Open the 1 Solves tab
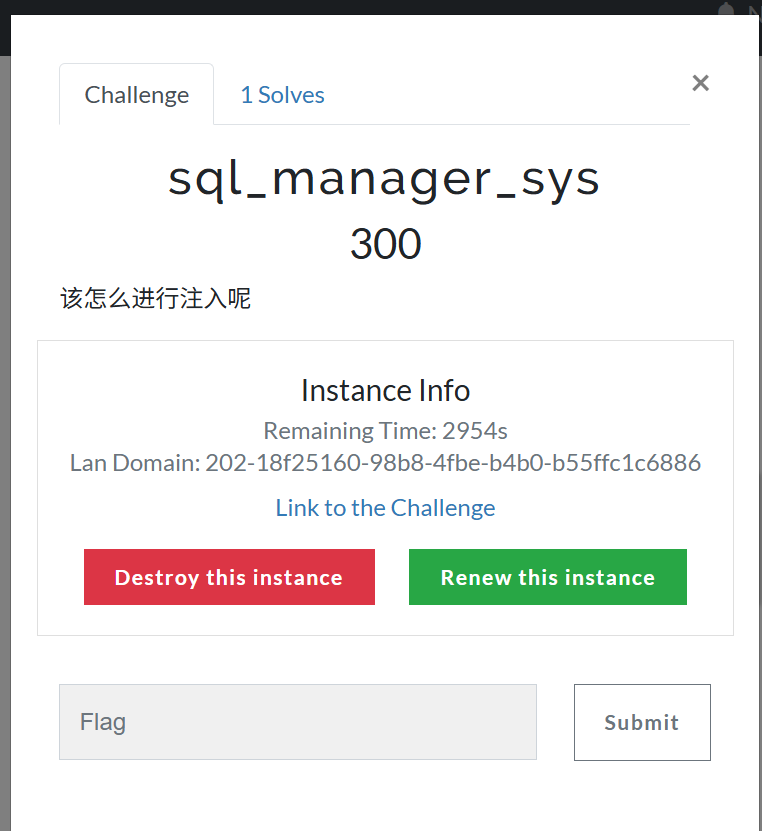 (282, 95)
